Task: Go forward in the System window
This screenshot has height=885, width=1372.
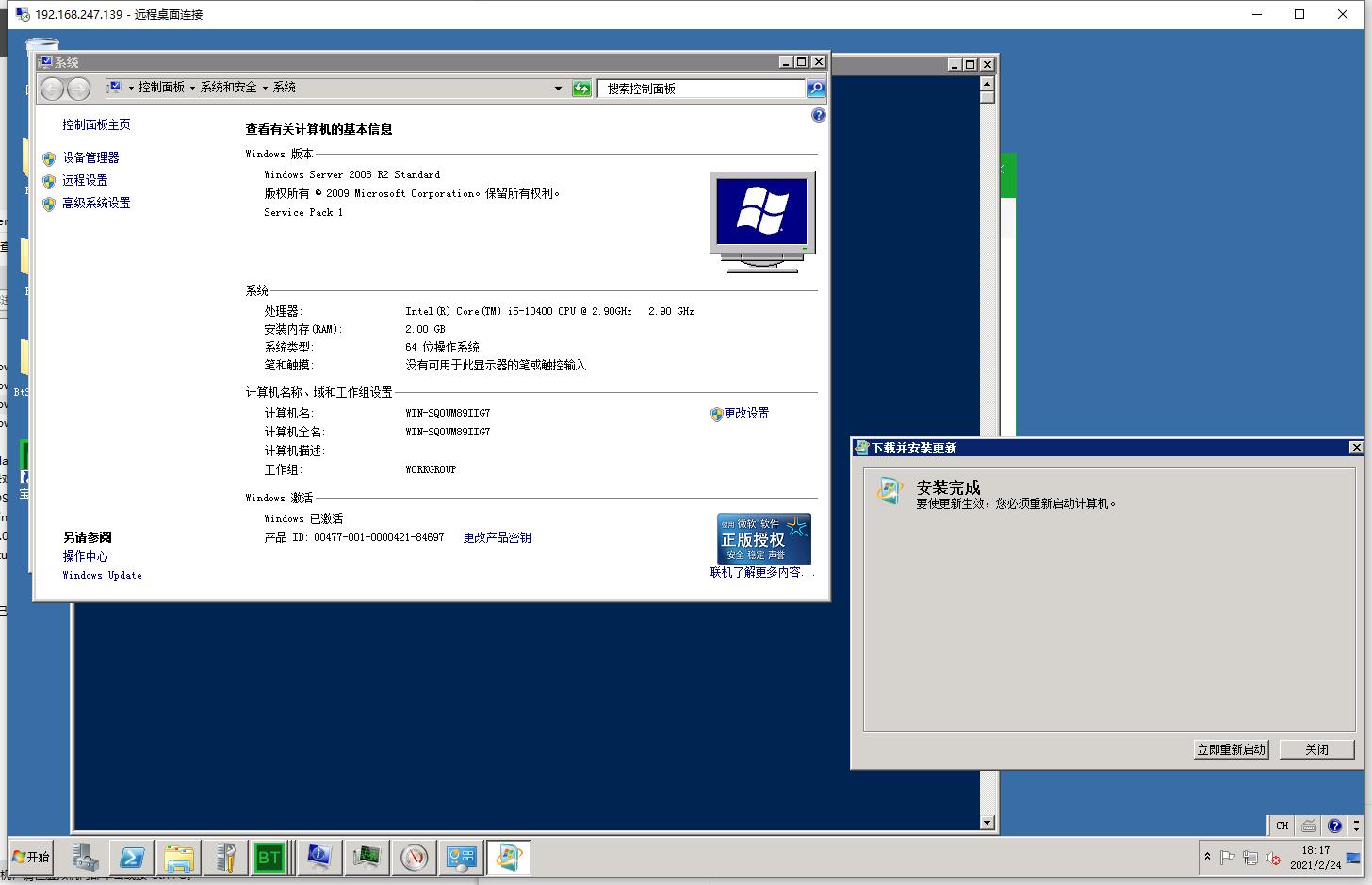Action: click(79, 89)
